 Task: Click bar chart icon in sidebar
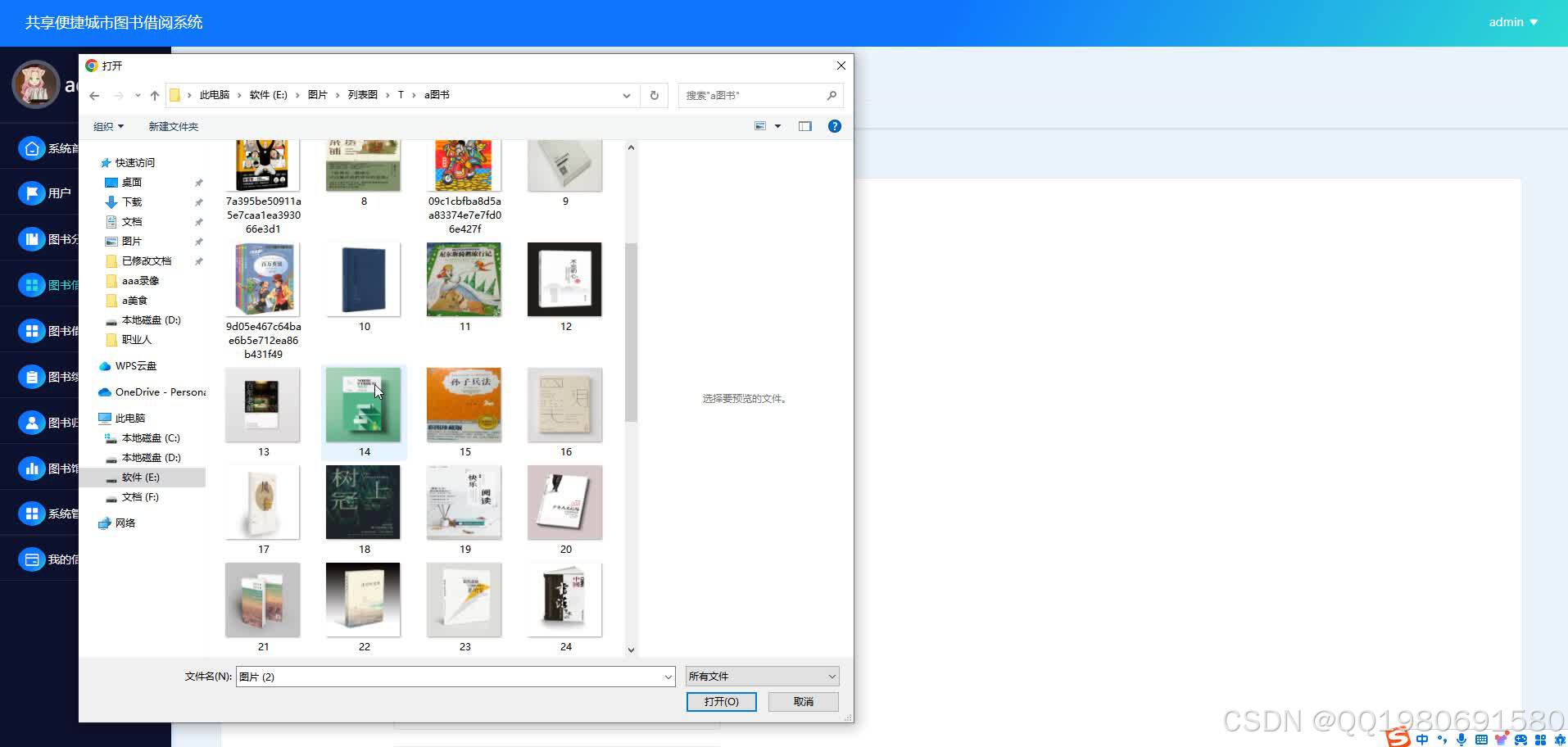31,469
